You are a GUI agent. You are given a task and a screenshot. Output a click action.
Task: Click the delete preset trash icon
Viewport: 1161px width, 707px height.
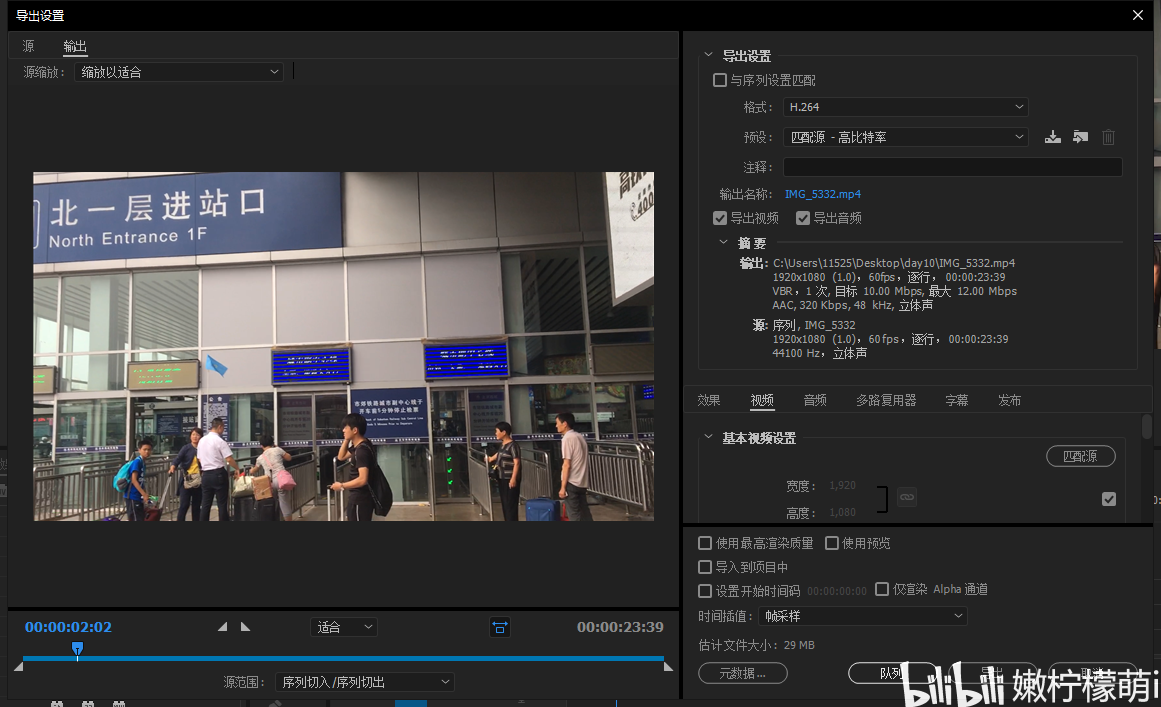pos(1108,137)
